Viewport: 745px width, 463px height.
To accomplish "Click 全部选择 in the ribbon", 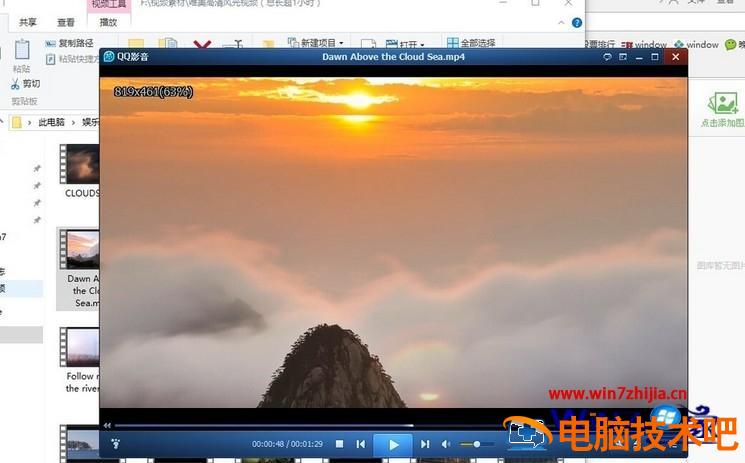I will pos(470,44).
